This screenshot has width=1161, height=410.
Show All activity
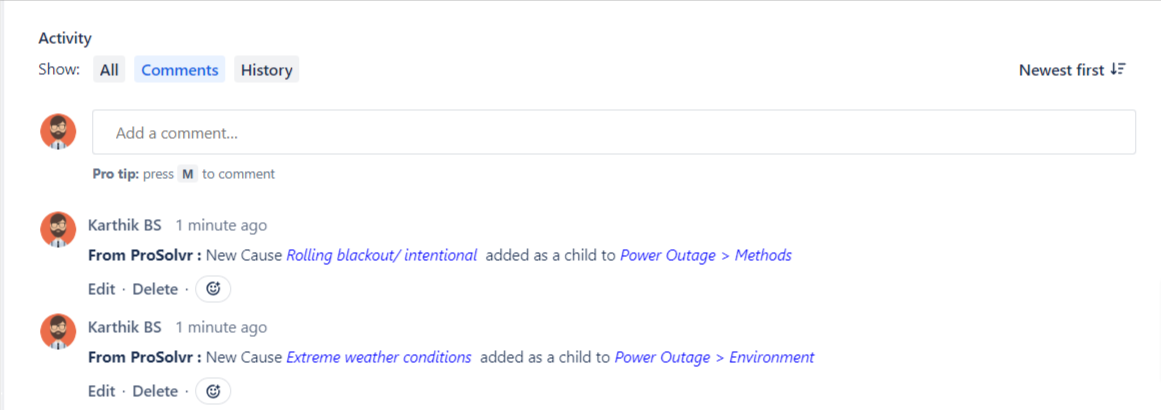[x=110, y=70]
